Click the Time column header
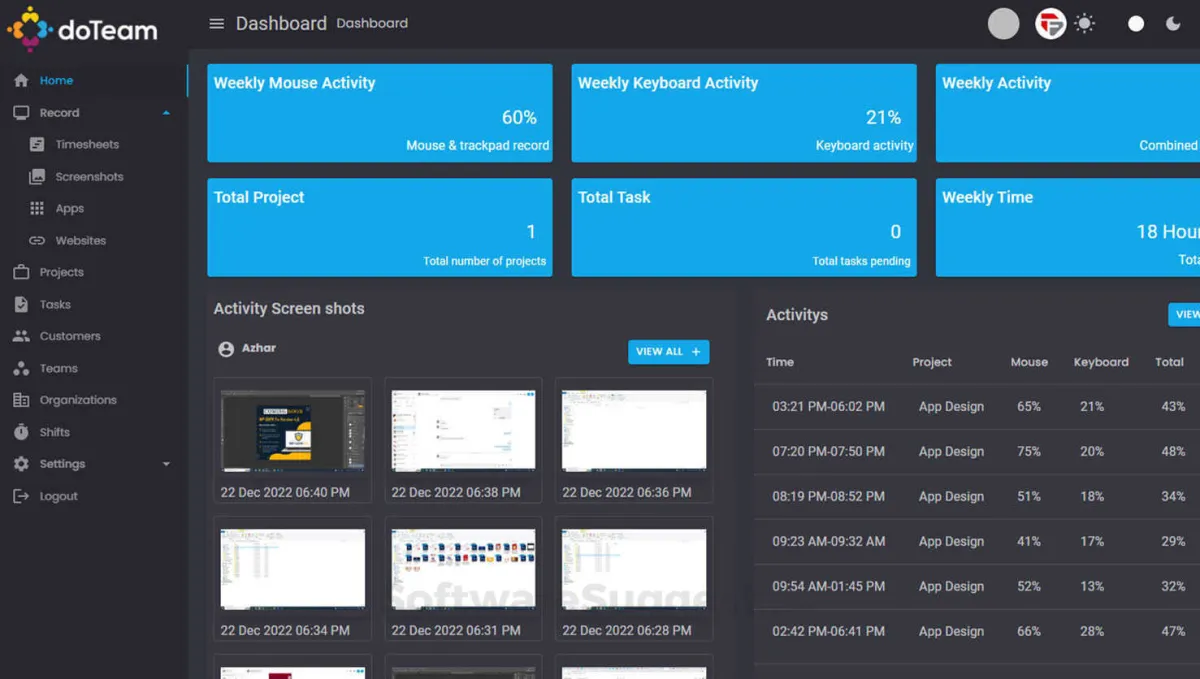Viewport: 1200px width, 679px height. [x=780, y=362]
